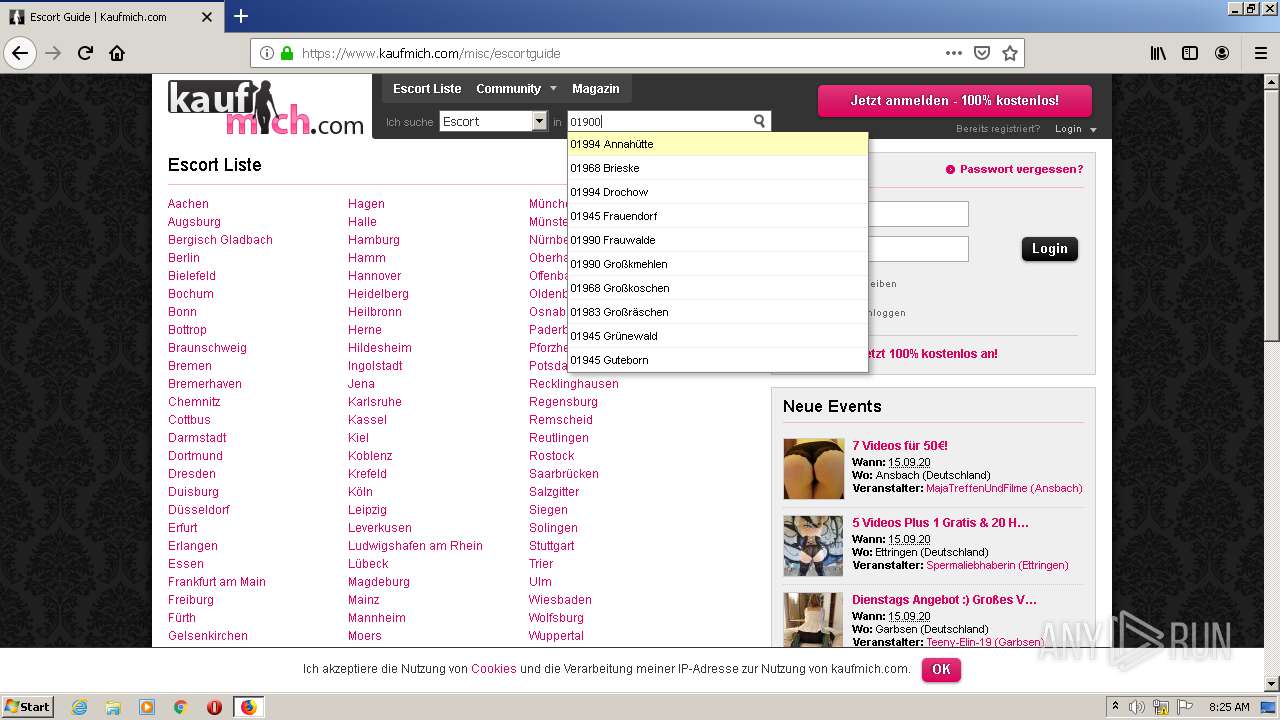Viewport: 1280px width, 720px height.
Task: Click thumbnail of the 7 Videos event
Action: pyautogui.click(x=814, y=469)
